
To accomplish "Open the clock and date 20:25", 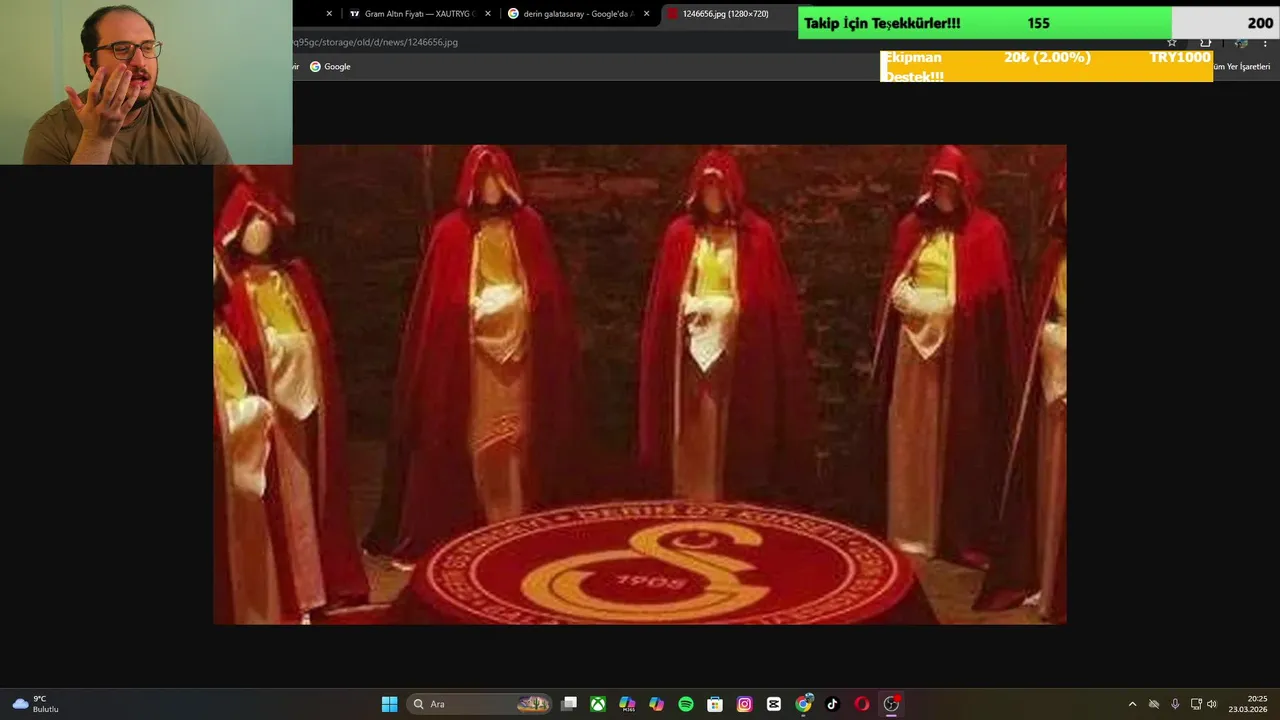I will tap(1250, 704).
